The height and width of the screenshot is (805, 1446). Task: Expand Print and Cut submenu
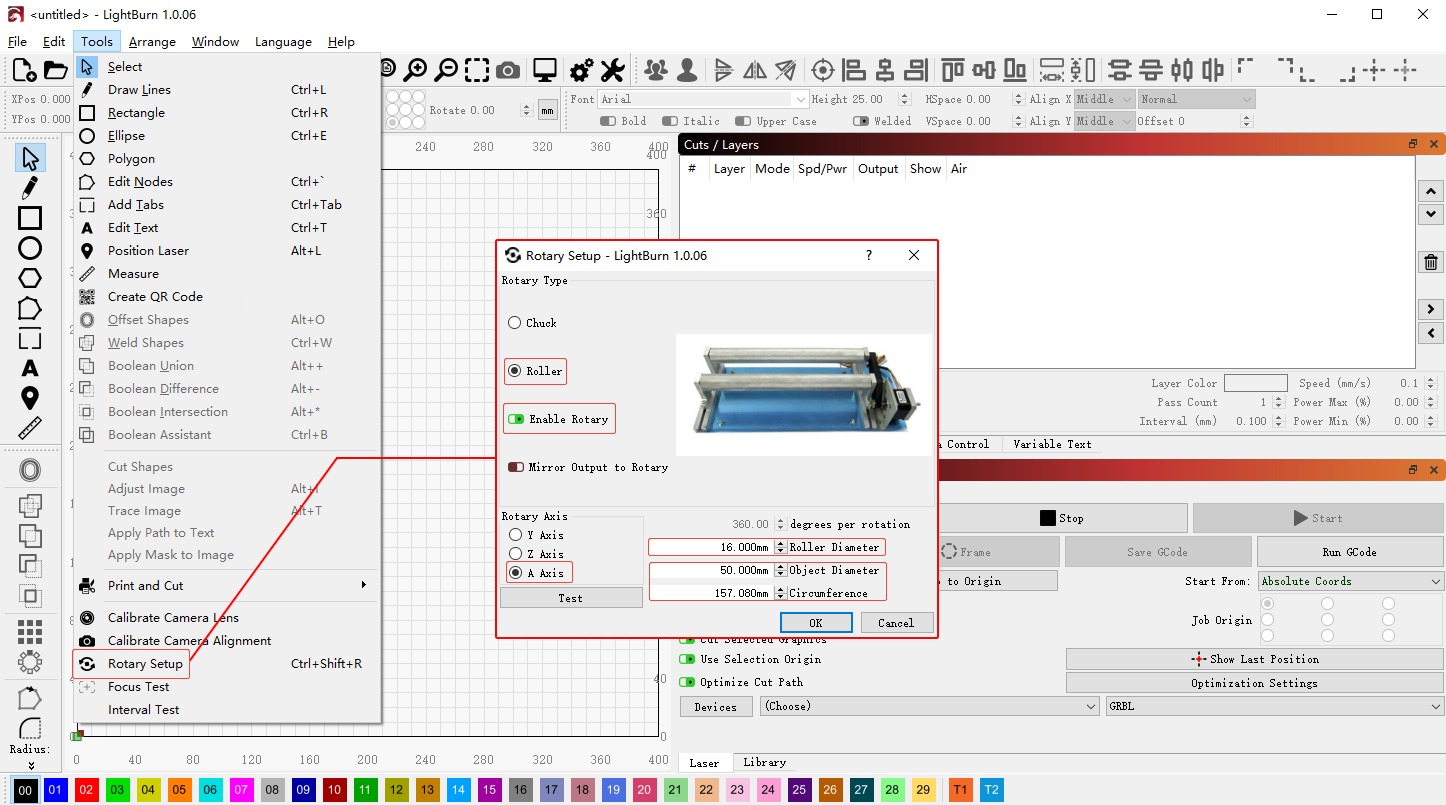click(227, 585)
